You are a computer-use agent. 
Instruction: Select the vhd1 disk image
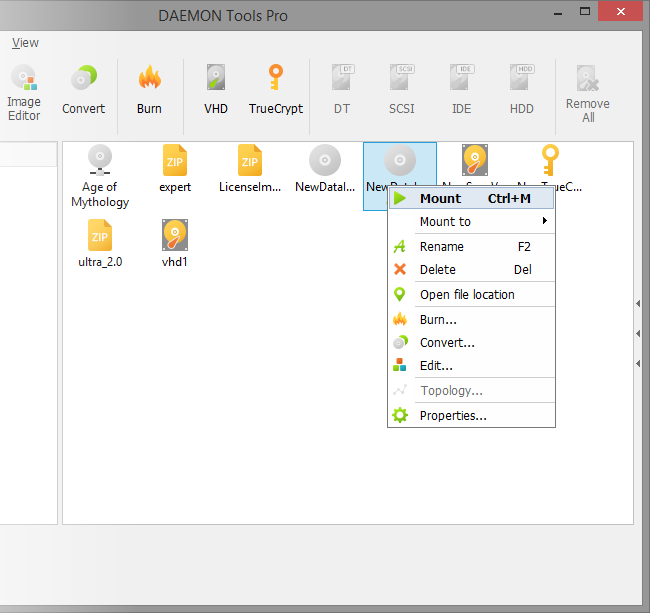(x=175, y=244)
